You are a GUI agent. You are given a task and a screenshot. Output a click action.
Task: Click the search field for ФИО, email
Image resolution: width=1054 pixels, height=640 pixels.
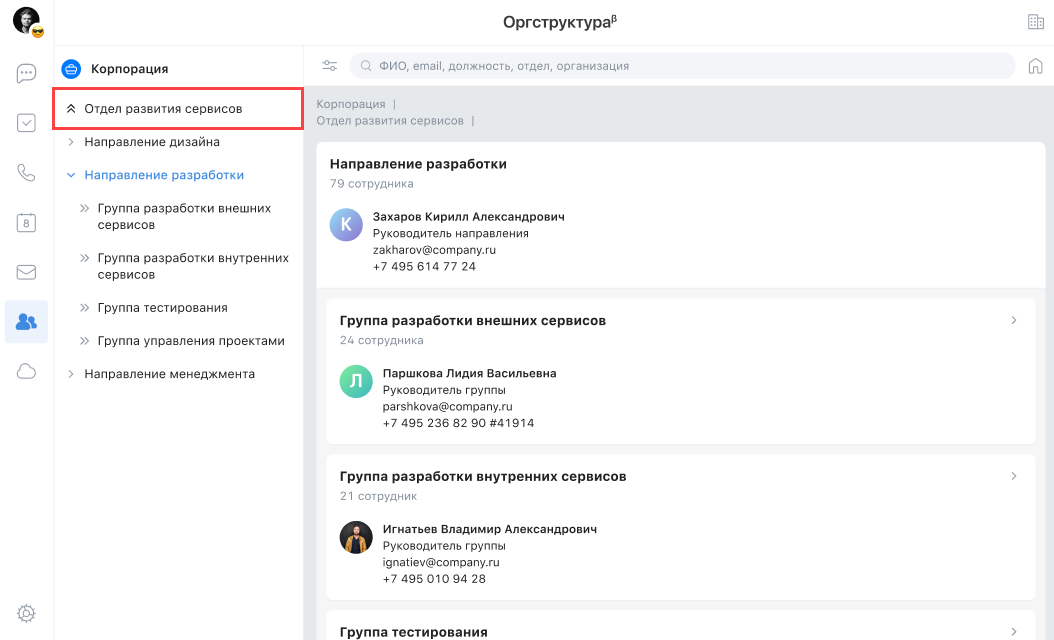click(680, 66)
